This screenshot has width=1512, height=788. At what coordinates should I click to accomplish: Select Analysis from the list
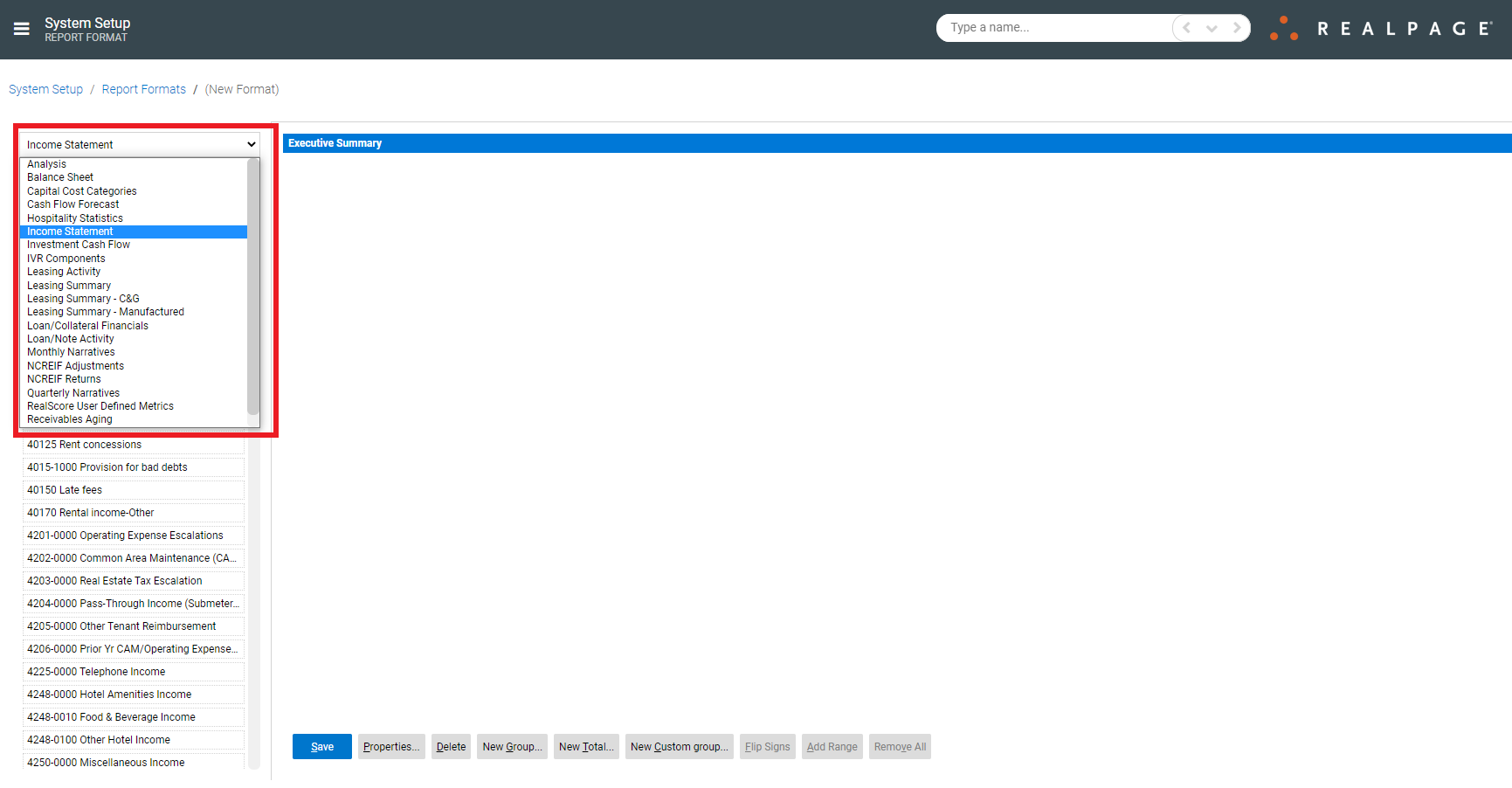pos(134,164)
